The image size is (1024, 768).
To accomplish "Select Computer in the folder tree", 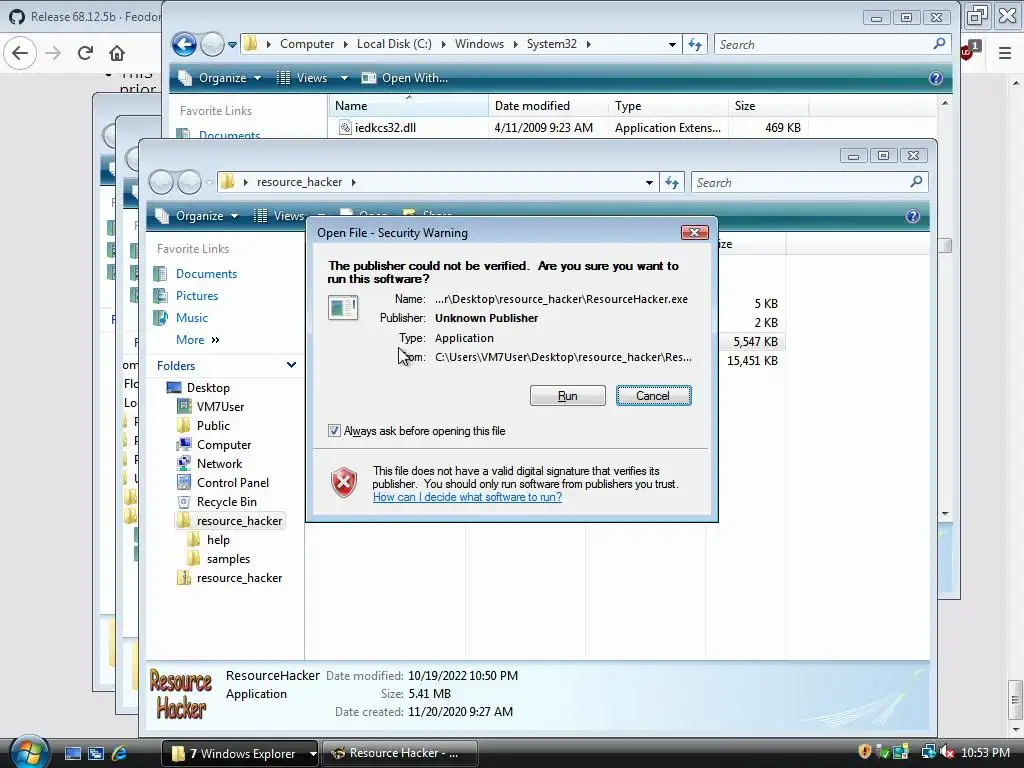I will click(224, 445).
